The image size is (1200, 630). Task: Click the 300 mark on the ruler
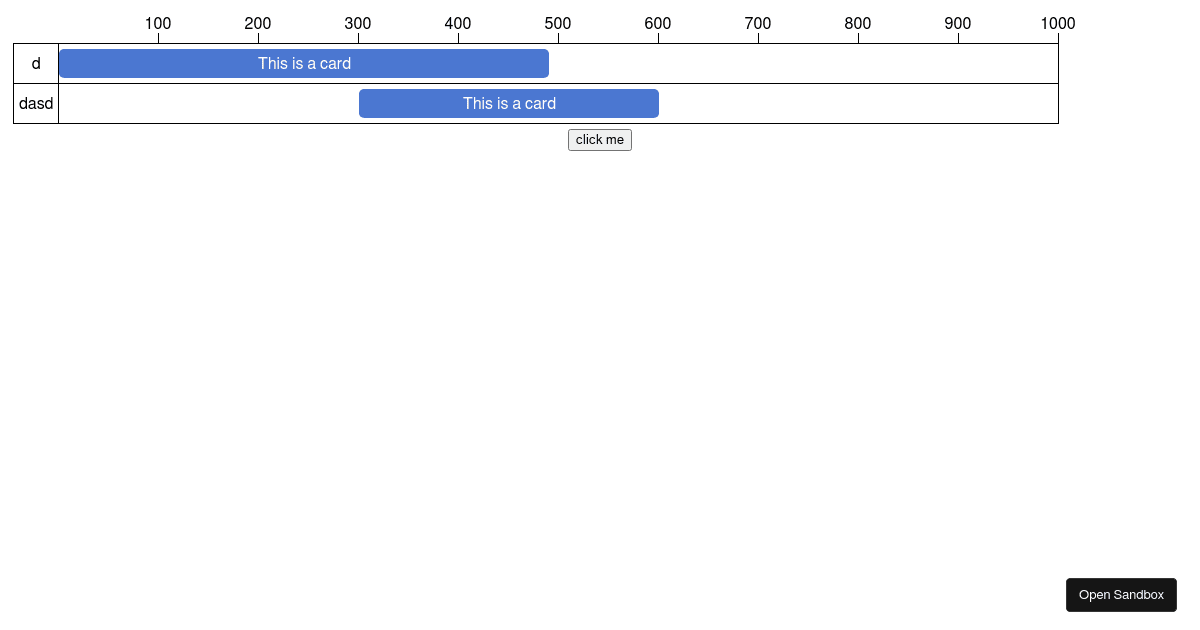(x=358, y=23)
